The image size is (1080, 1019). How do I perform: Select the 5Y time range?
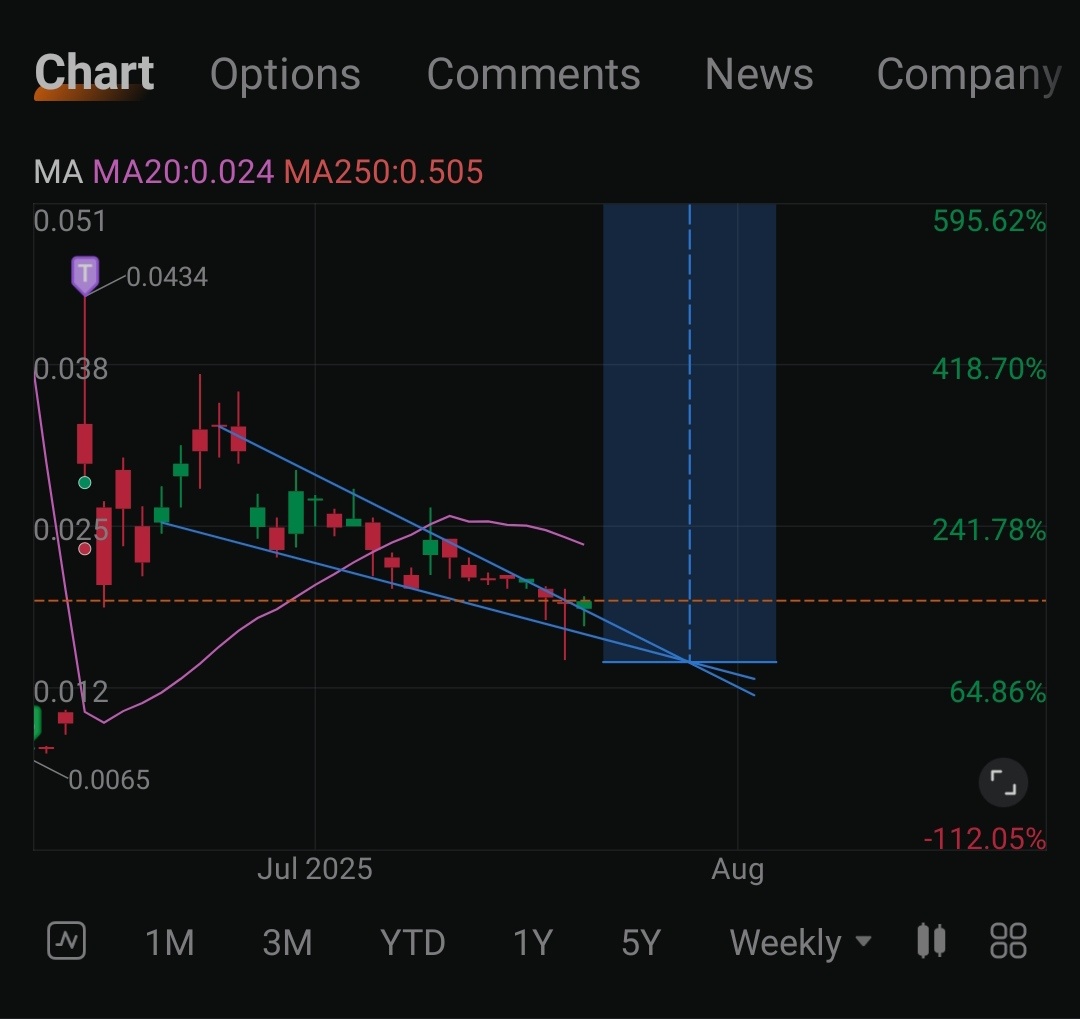pyautogui.click(x=641, y=943)
